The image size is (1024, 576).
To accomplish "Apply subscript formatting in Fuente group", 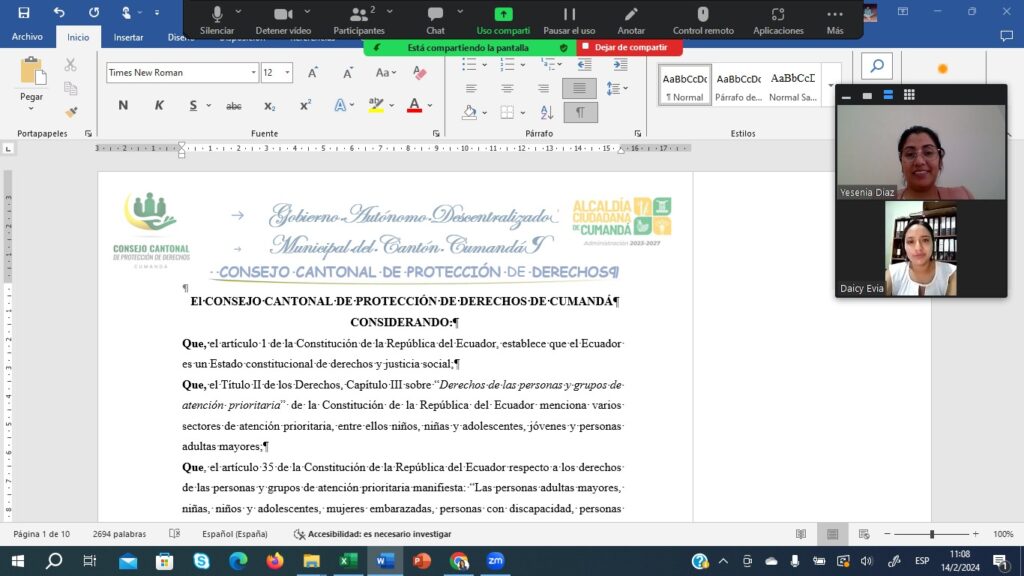I will 270,106.
